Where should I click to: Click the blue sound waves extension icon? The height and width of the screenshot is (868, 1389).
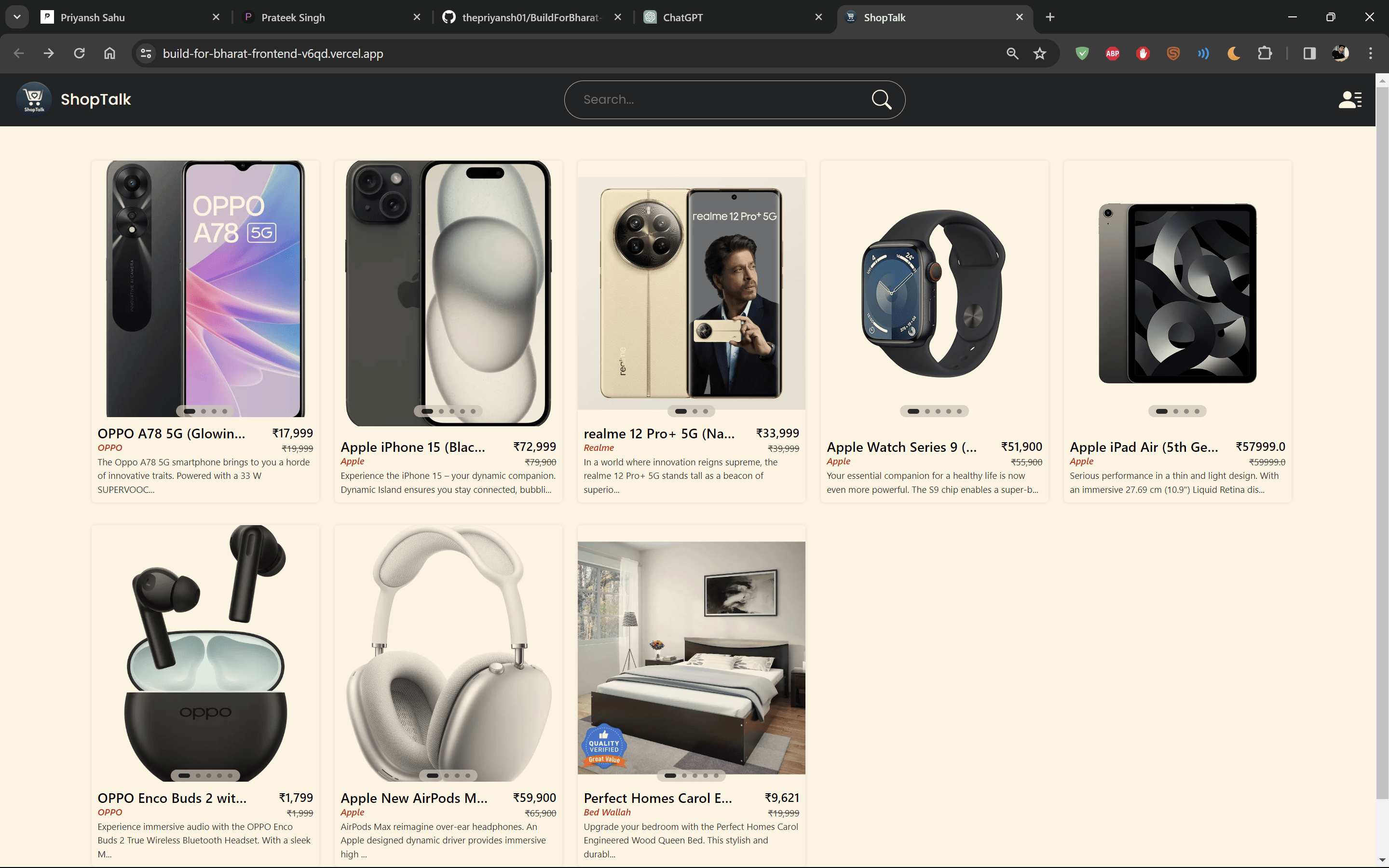click(1204, 54)
